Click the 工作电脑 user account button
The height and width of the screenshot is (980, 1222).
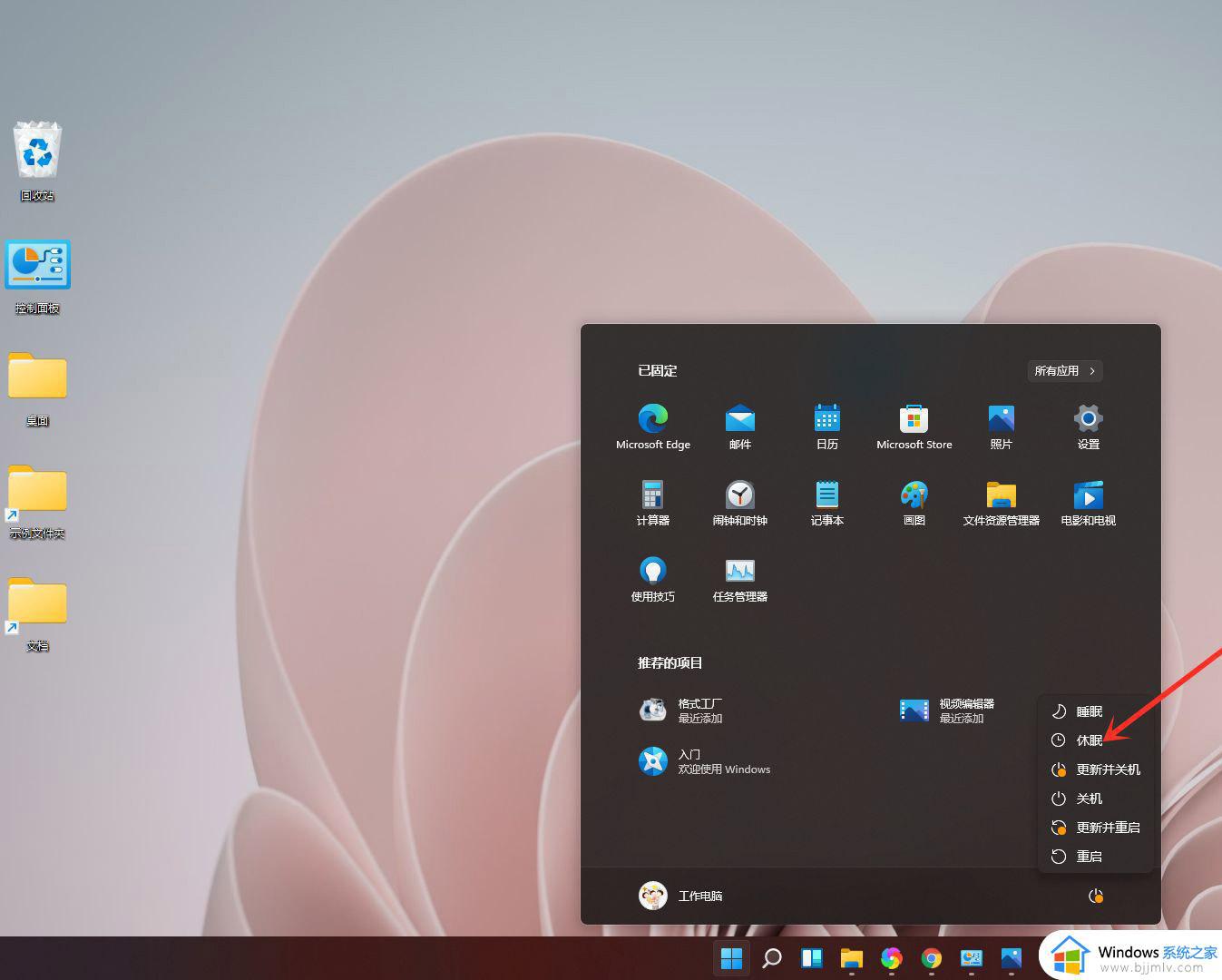pos(680,897)
